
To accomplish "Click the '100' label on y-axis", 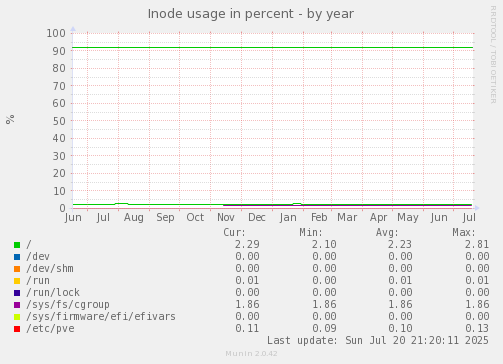I will [x=56, y=33].
